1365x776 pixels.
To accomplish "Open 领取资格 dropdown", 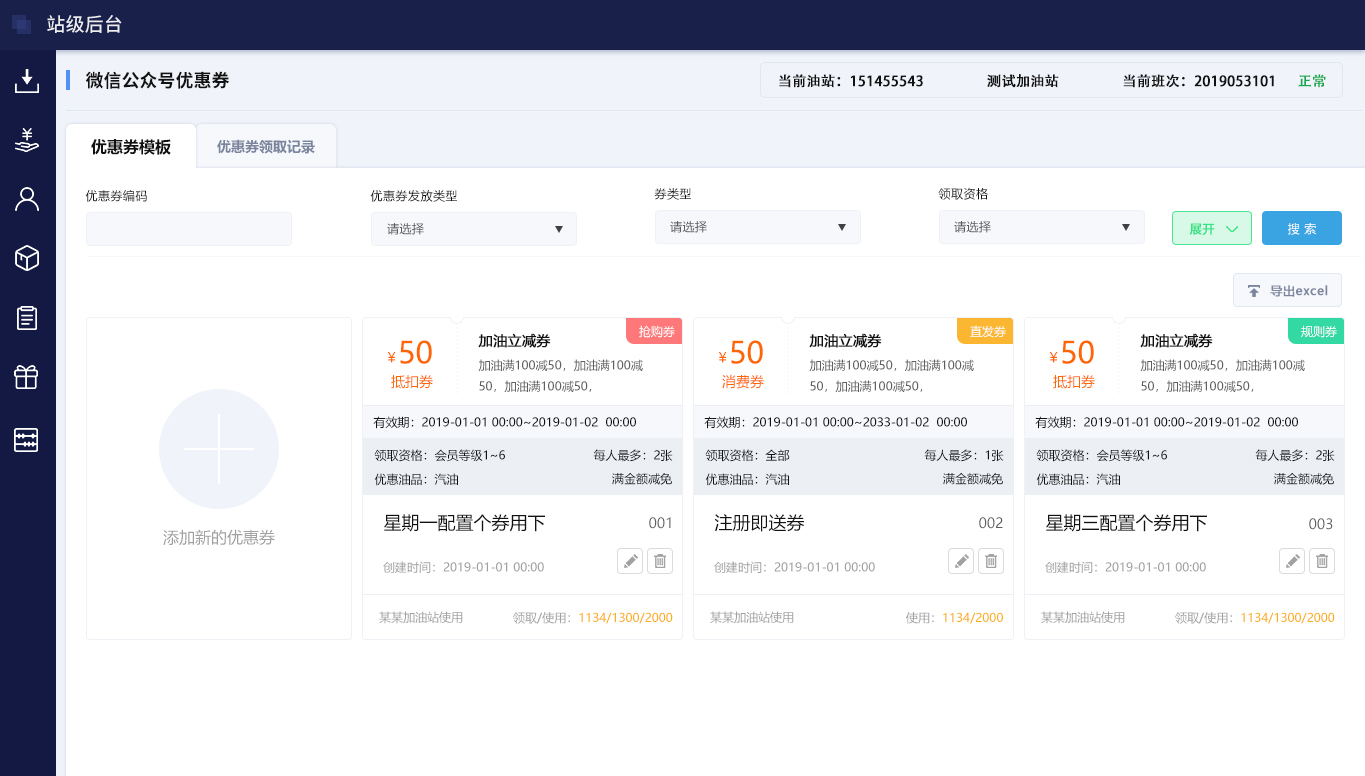I will tap(1042, 227).
